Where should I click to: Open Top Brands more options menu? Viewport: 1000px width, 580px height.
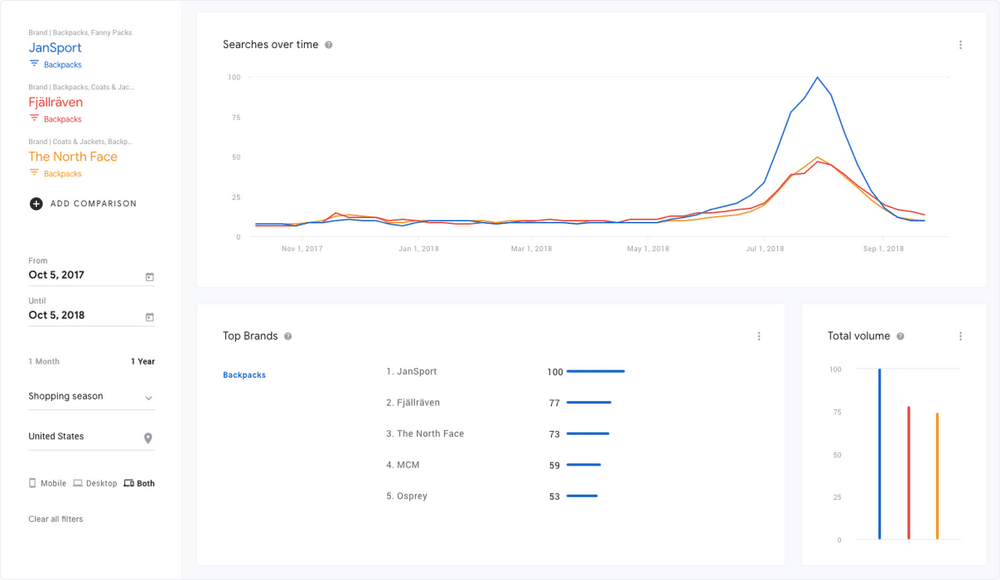pyautogui.click(x=759, y=336)
